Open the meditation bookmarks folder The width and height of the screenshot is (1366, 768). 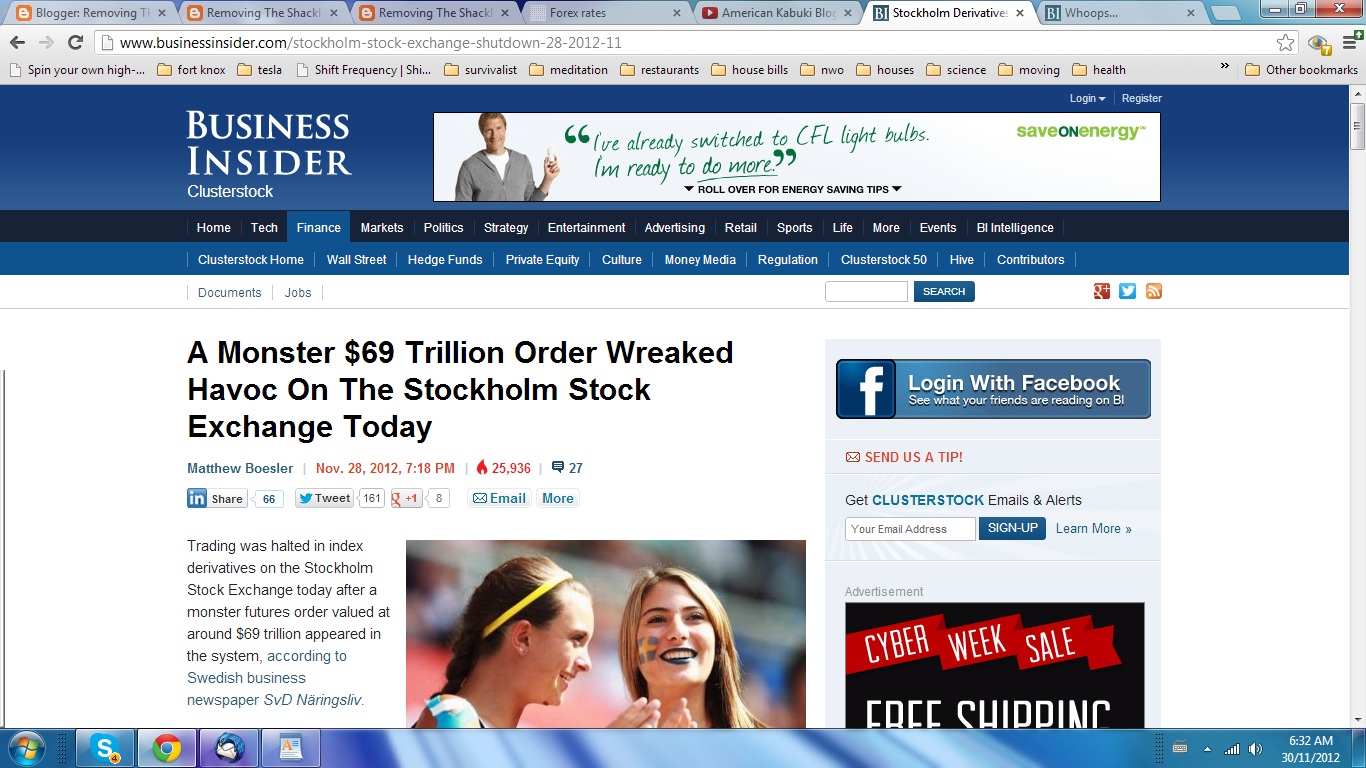(x=568, y=70)
